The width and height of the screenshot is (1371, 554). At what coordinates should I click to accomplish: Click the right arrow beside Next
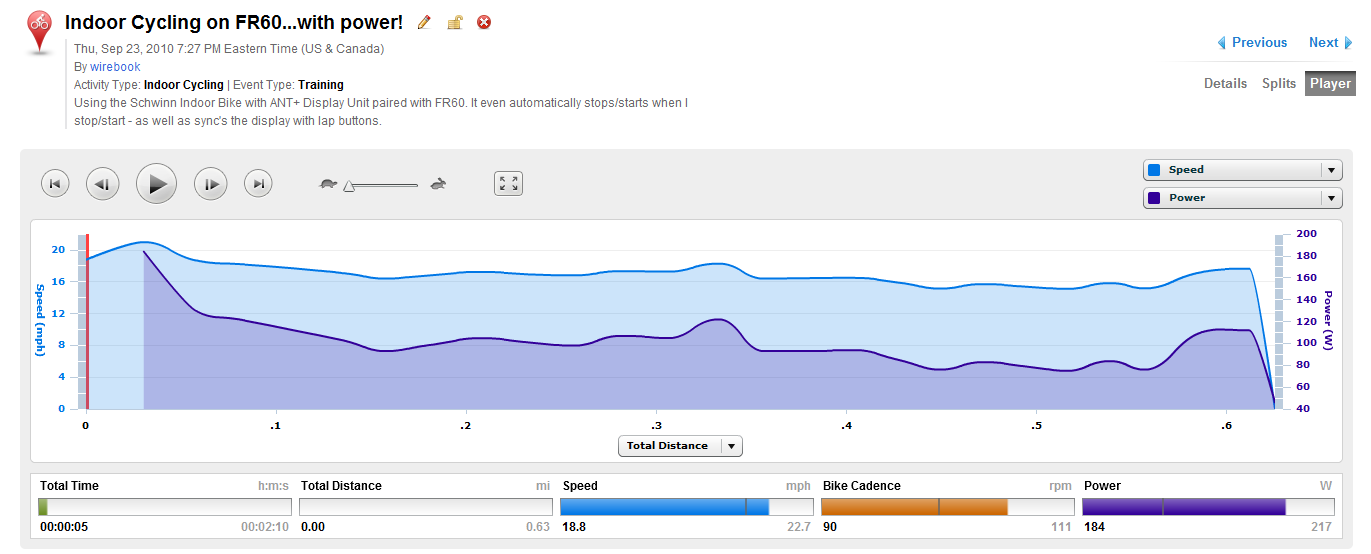(x=1348, y=43)
